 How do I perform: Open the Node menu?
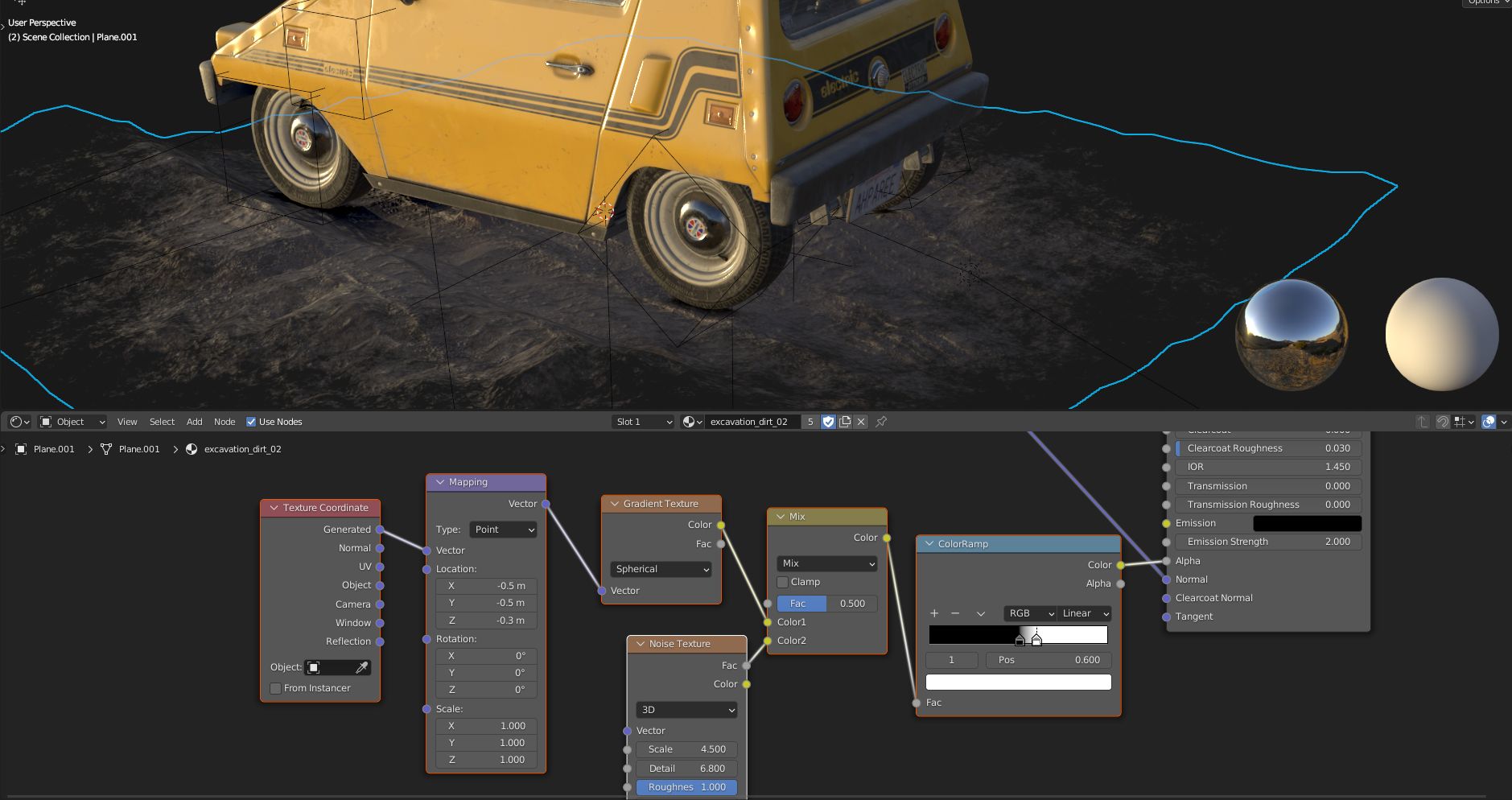(x=225, y=422)
